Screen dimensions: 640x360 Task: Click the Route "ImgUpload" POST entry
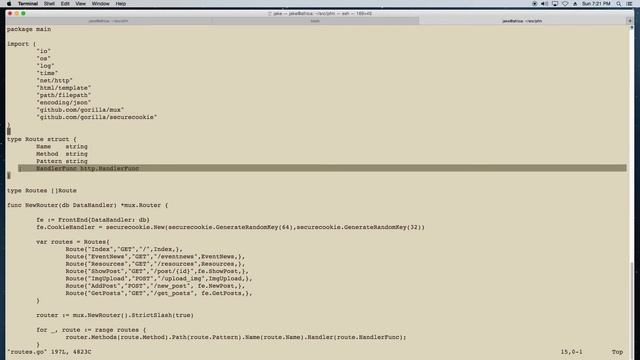pos(159,279)
